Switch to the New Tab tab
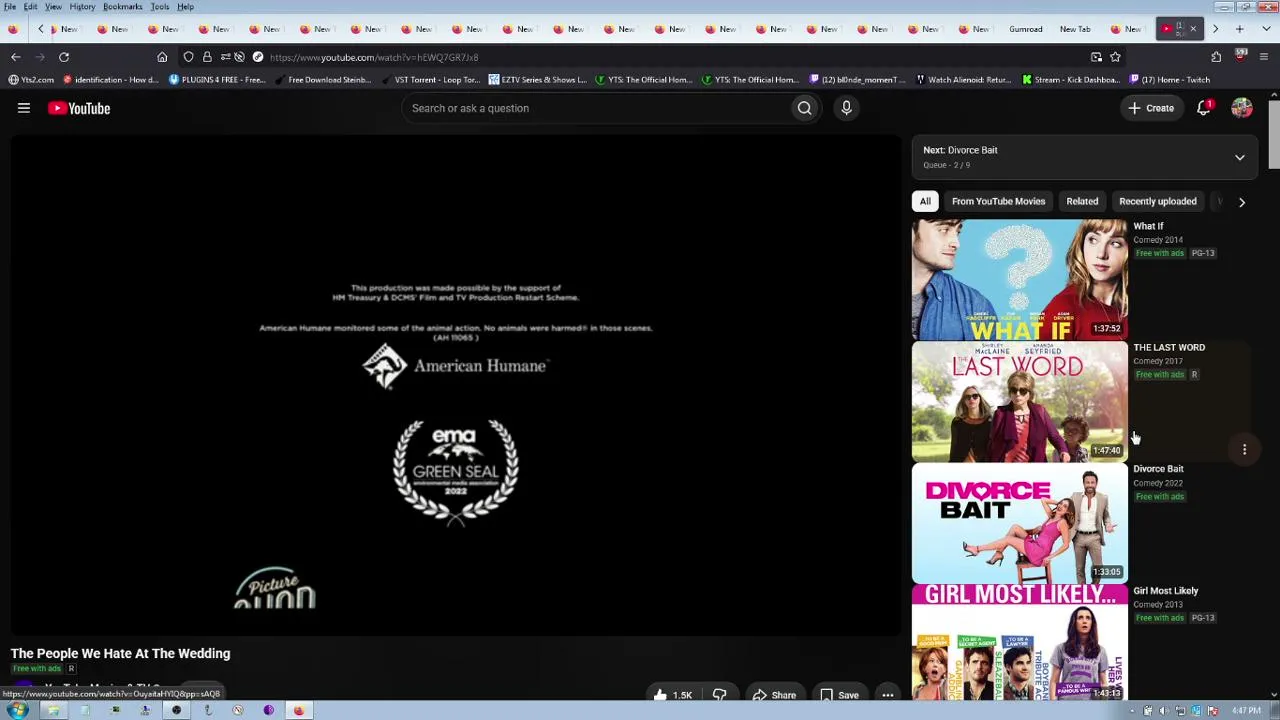This screenshot has height=720, width=1280. point(1076,29)
